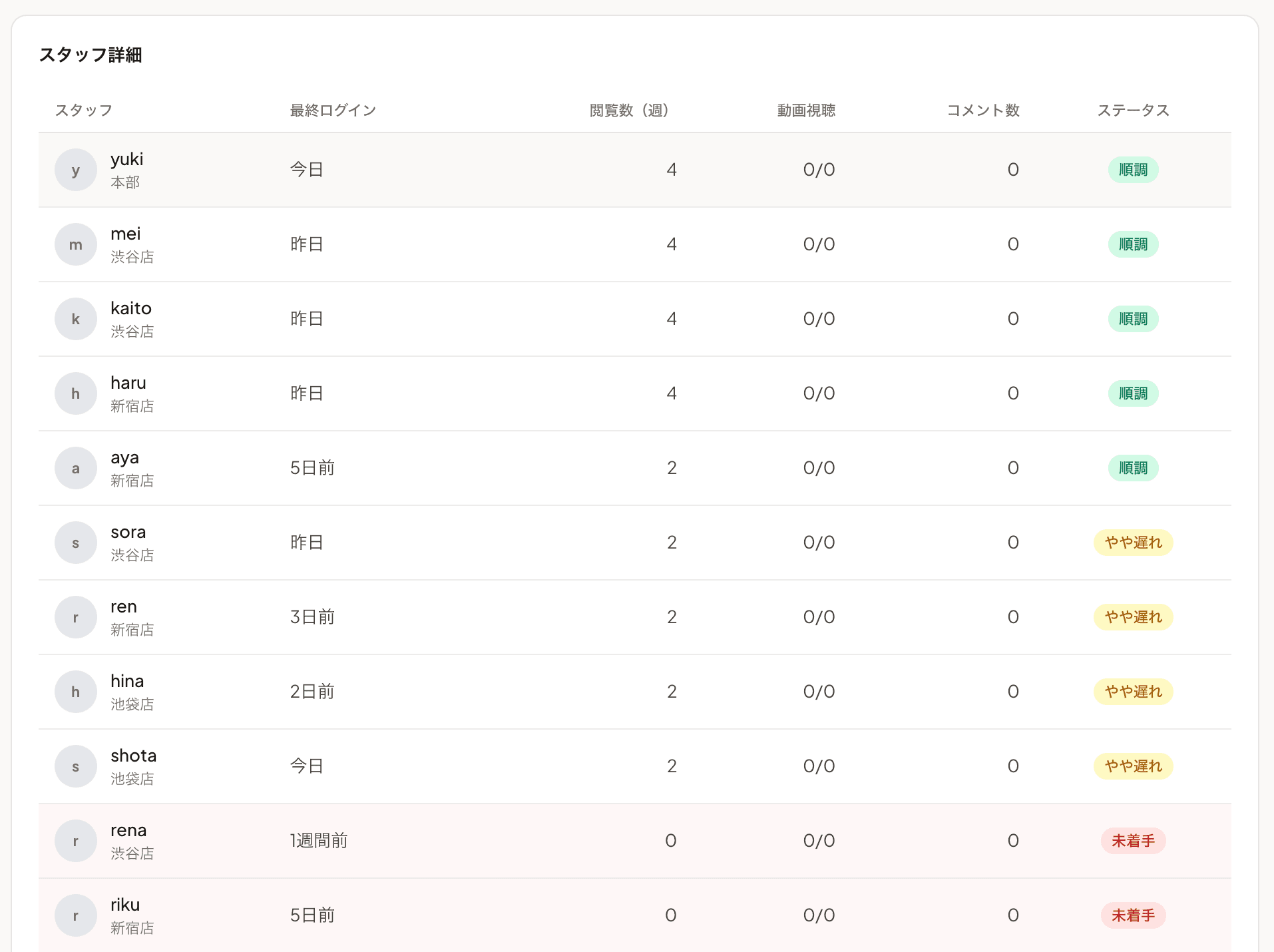Select shota's avatar icon
This screenshot has height=952, width=1274.
(76, 766)
